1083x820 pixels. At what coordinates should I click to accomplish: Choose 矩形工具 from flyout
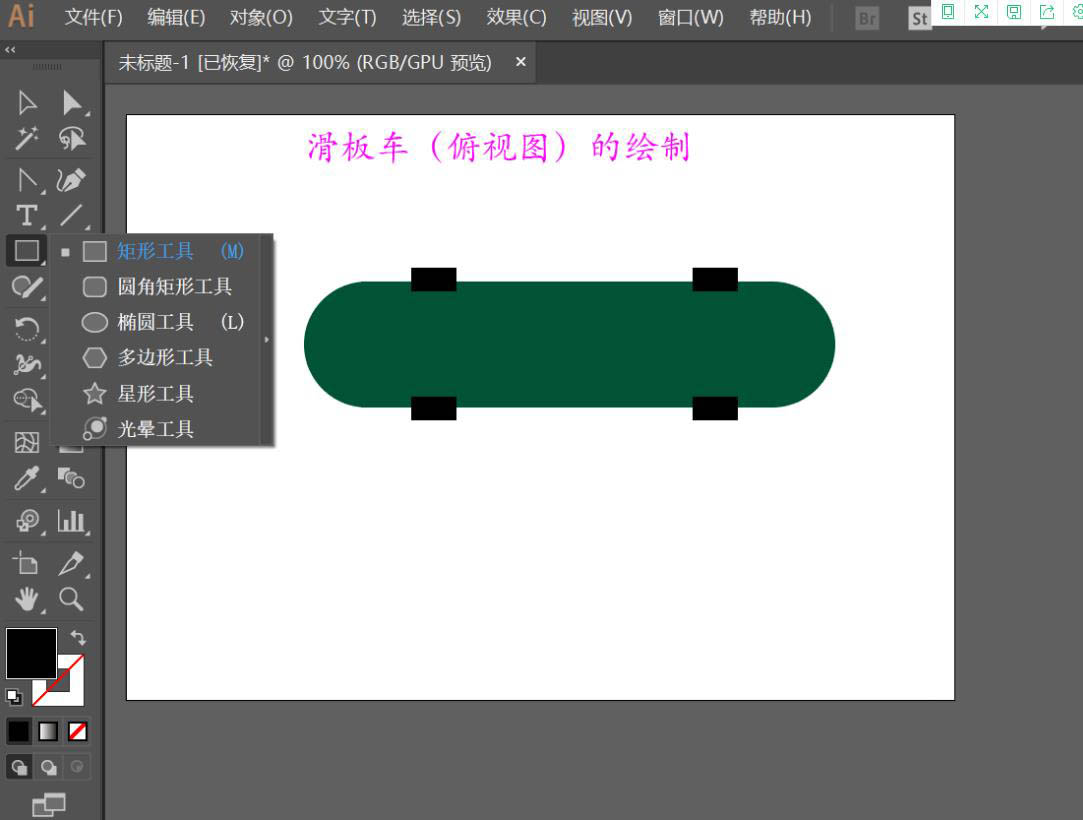(164, 251)
